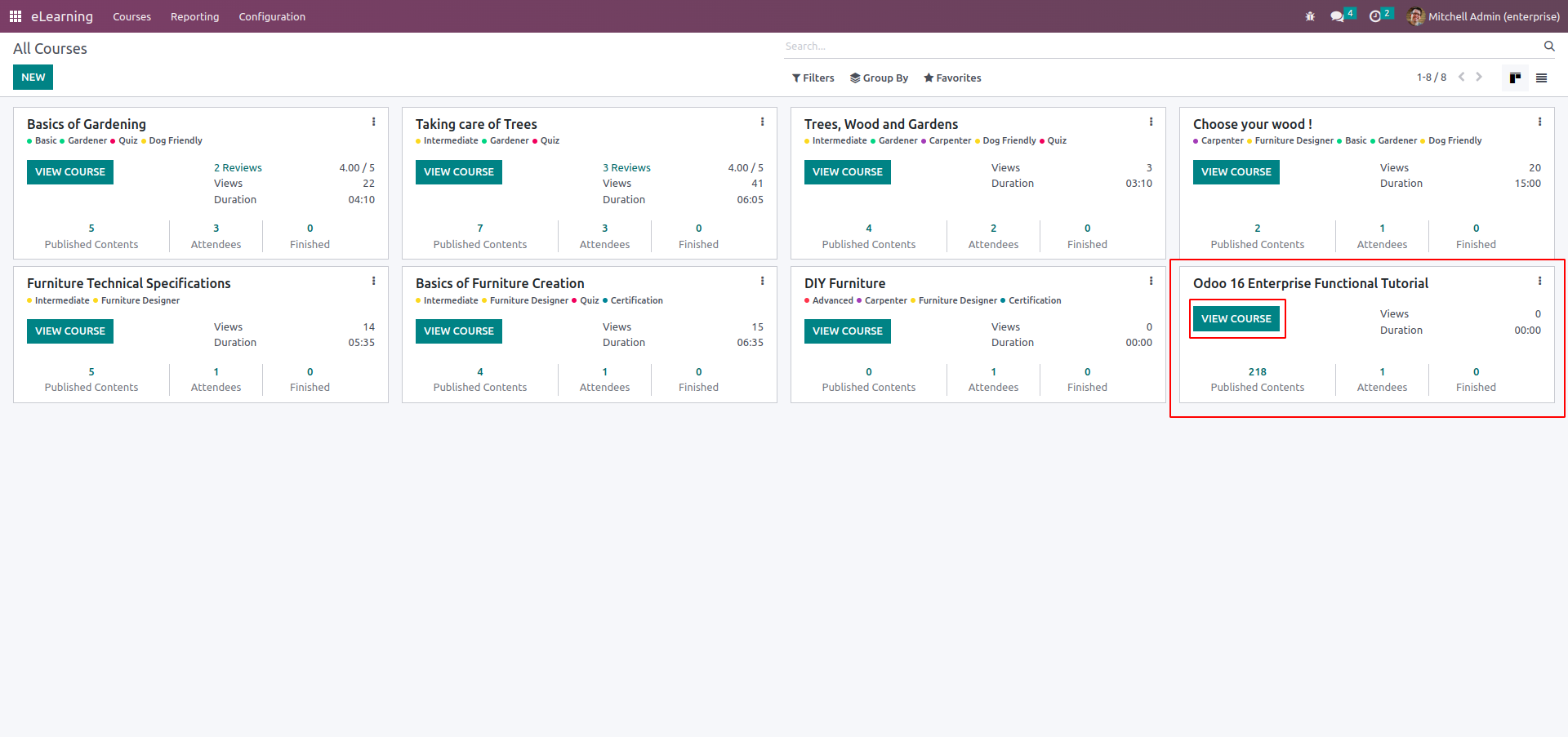Open the Filters dropdown
1568x737 pixels.
813,78
